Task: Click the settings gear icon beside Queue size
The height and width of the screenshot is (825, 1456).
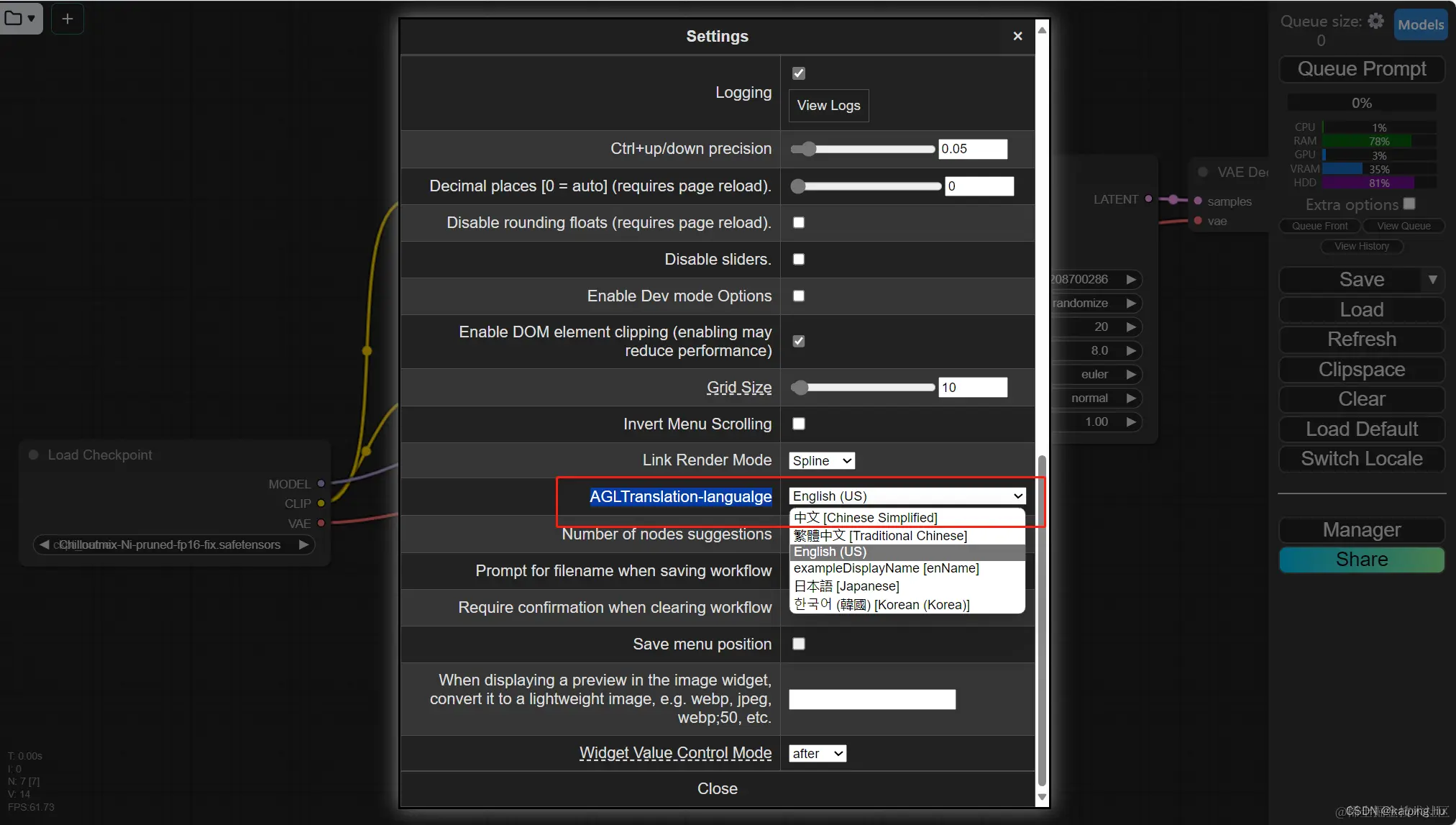Action: [x=1375, y=21]
